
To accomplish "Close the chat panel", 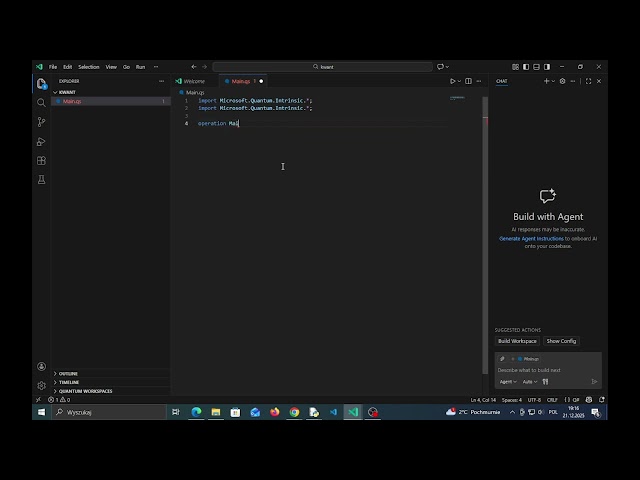I will tap(599, 81).
